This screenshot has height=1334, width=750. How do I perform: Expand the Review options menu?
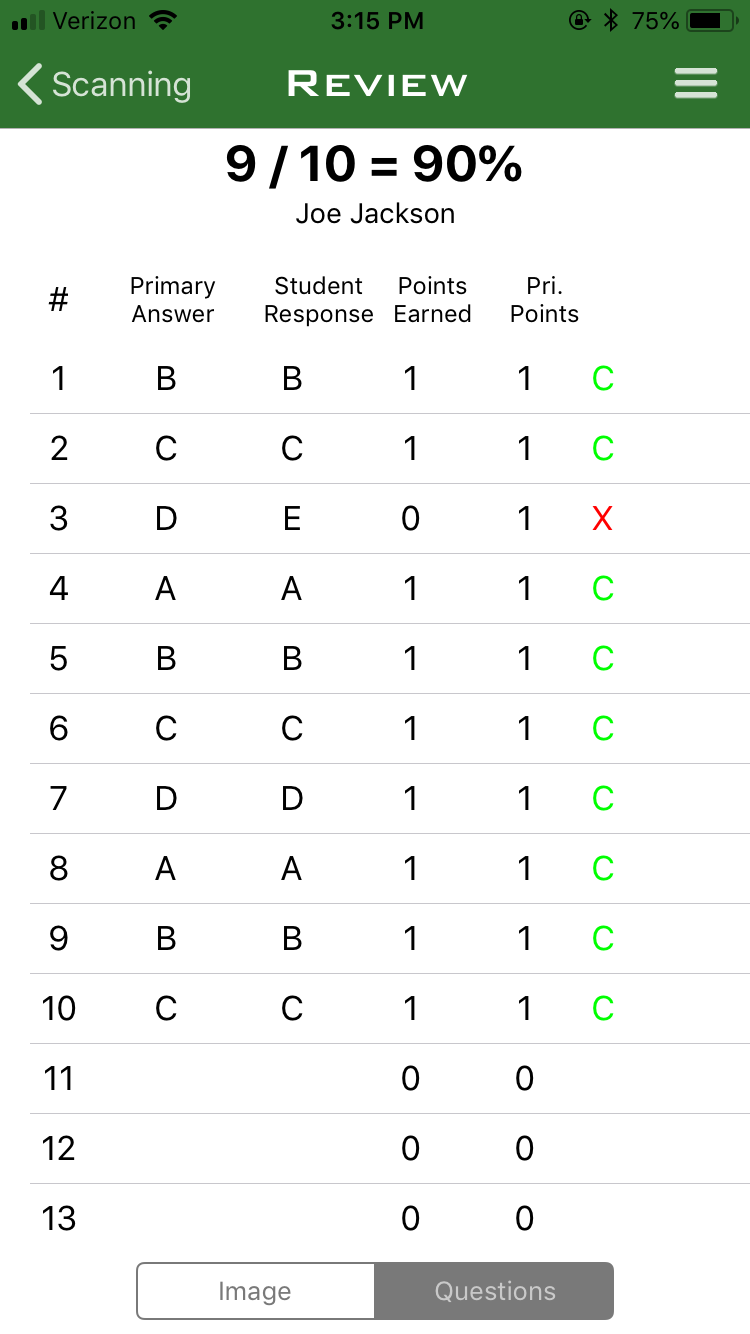[x=696, y=84]
